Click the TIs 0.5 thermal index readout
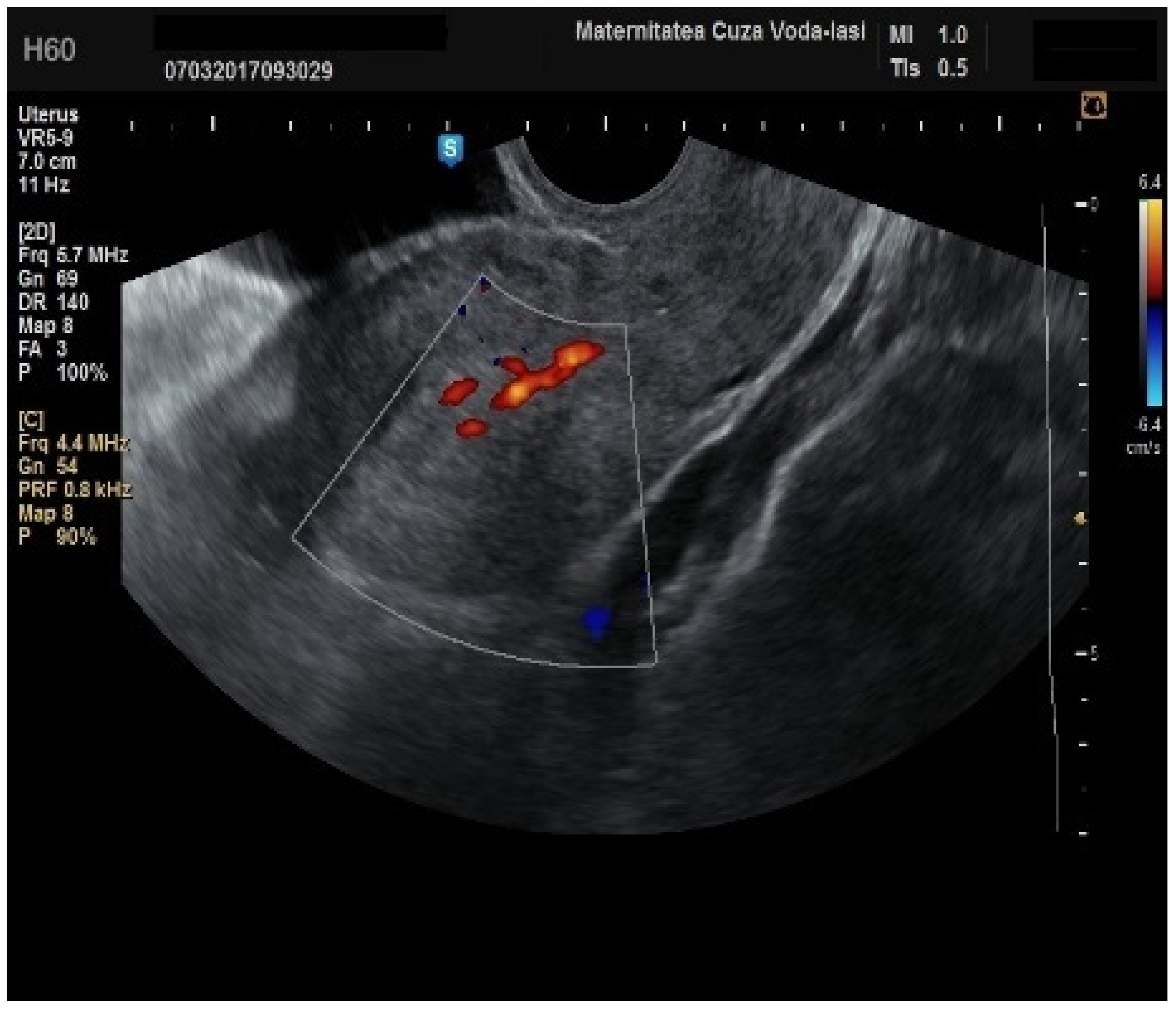 tap(929, 69)
